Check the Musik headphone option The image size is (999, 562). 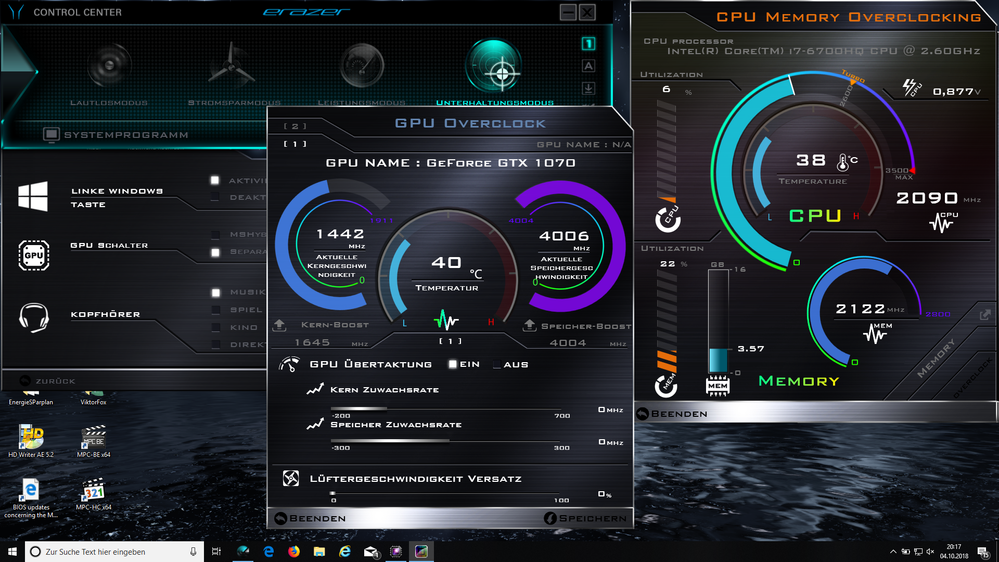tap(215, 293)
